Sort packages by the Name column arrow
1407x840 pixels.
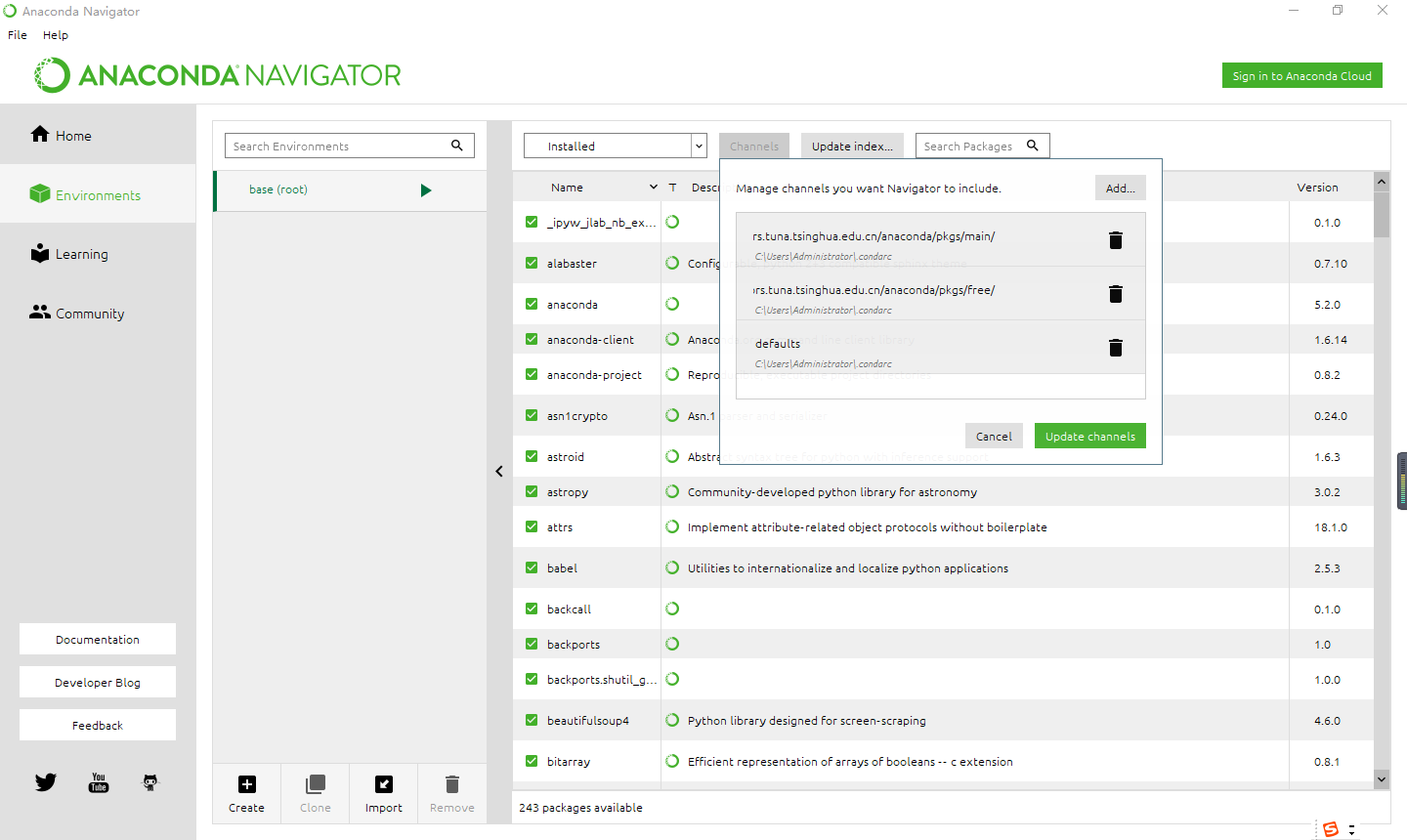point(654,187)
